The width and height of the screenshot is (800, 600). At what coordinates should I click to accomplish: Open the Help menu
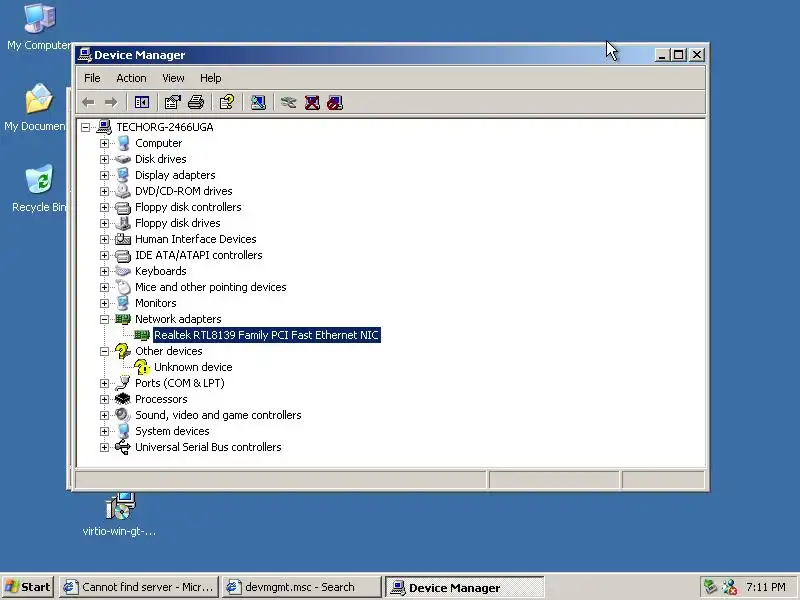pos(210,78)
